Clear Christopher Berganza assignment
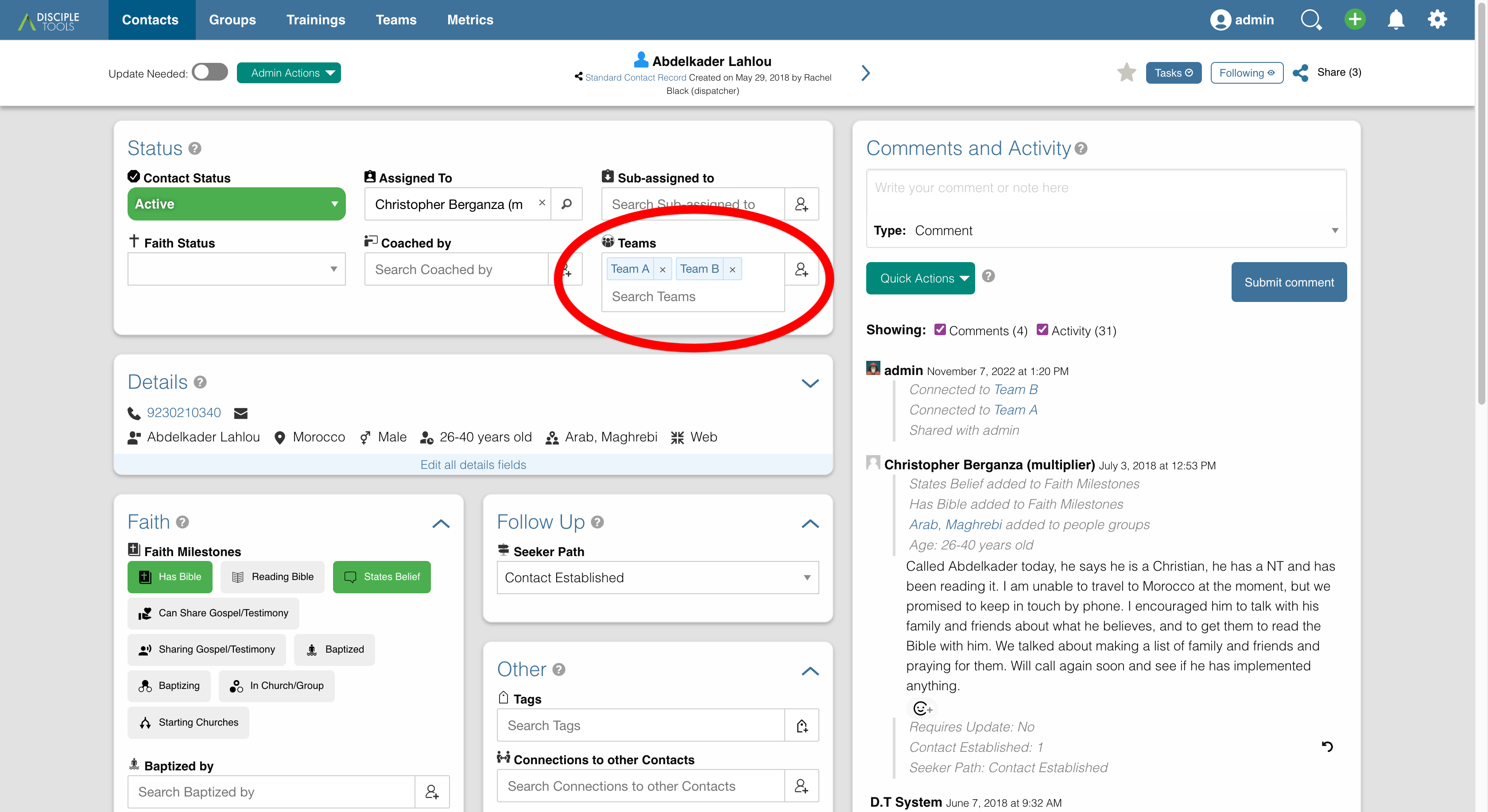The width and height of the screenshot is (1488, 812). [542, 203]
